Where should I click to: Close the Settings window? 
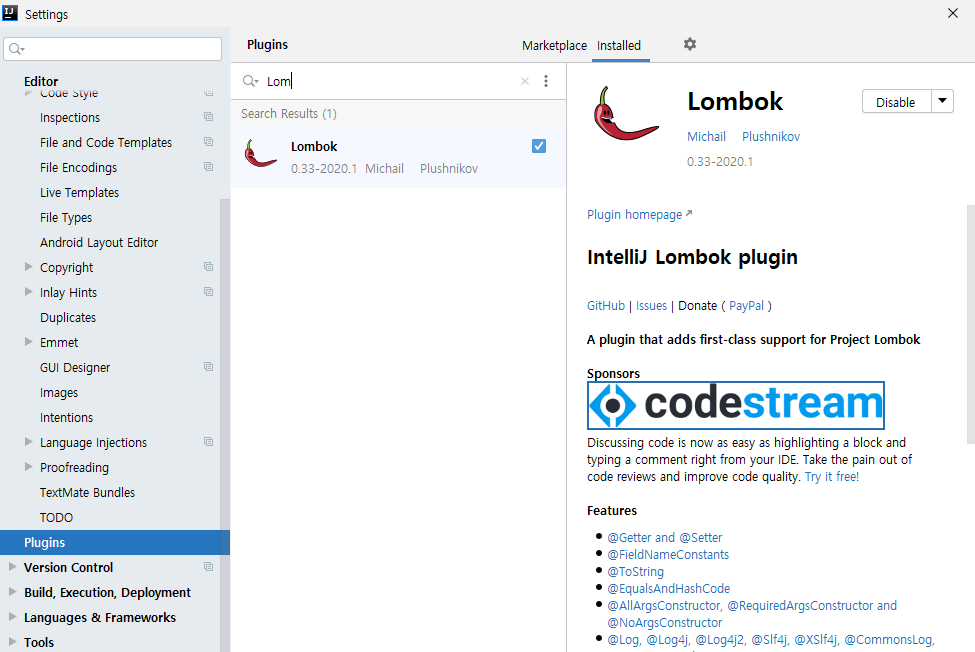(953, 13)
